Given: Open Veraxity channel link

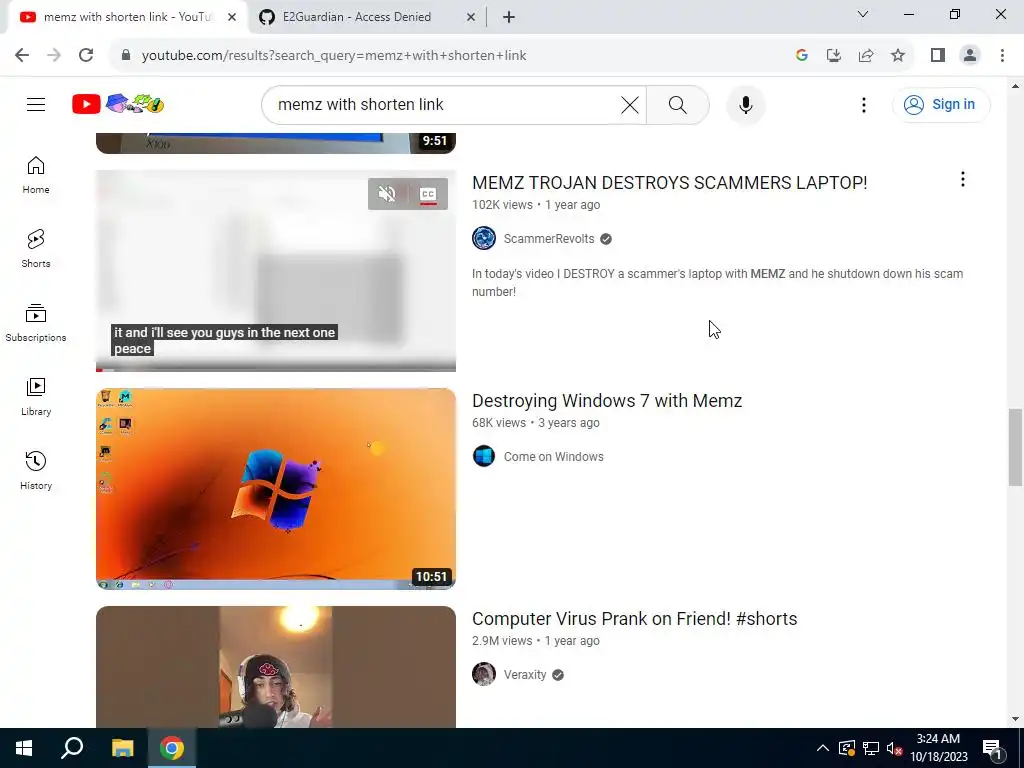Looking at the screenshot, I should (524, 675).
